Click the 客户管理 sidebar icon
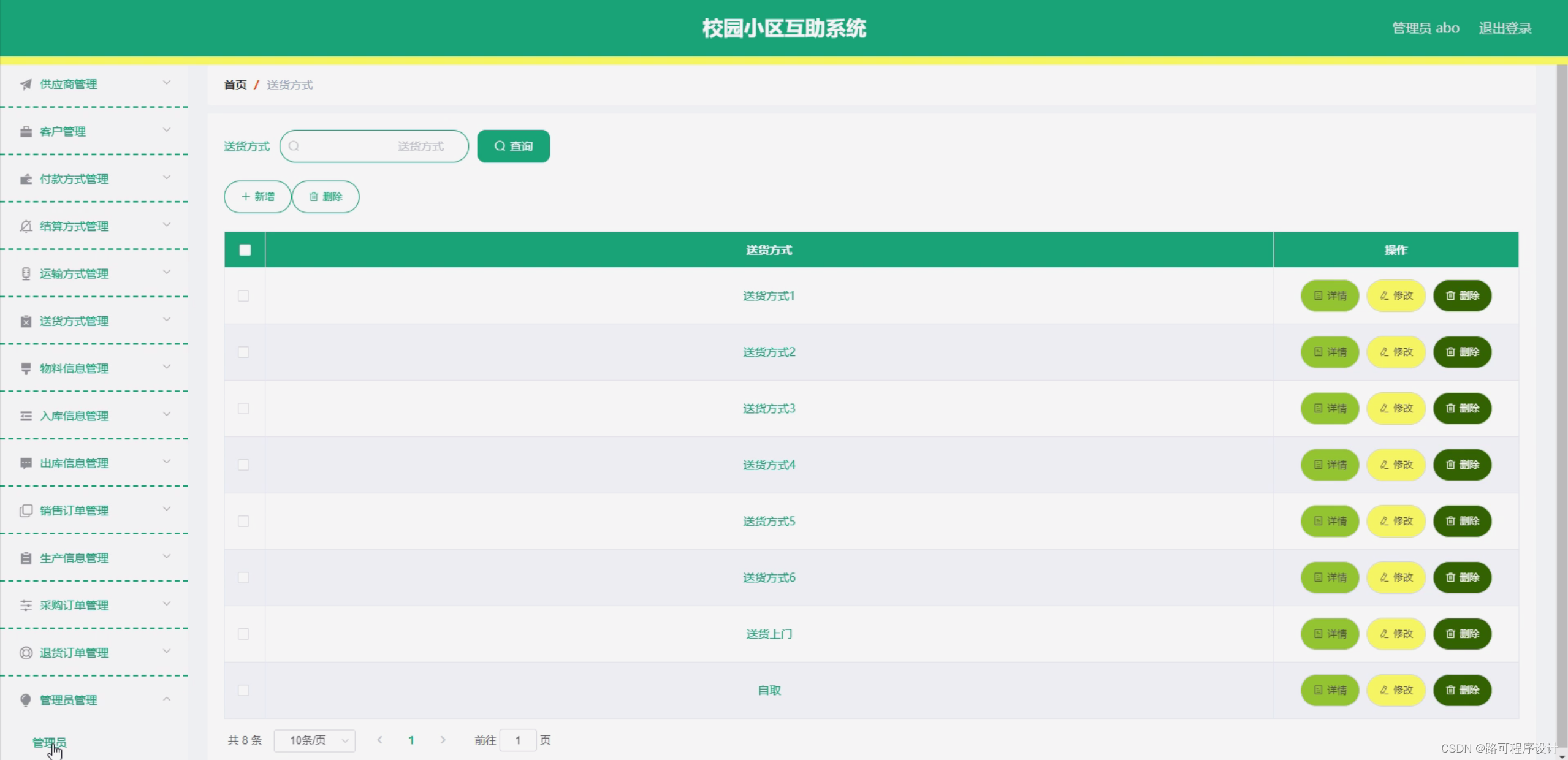The width and height of the screenshot is (1568, 760). [x=25, y=131]
